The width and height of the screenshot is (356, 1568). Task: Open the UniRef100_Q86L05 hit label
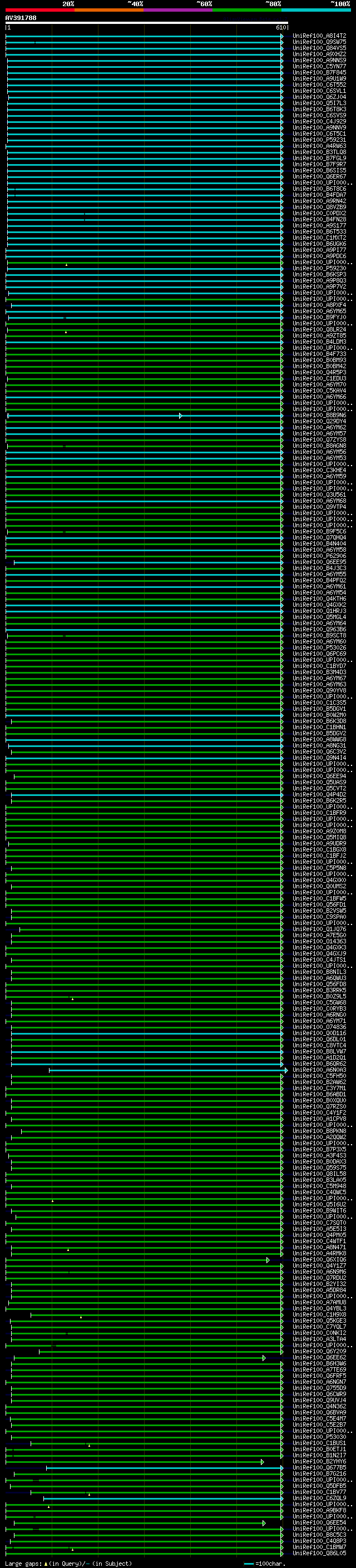(x=319, y=1554)
